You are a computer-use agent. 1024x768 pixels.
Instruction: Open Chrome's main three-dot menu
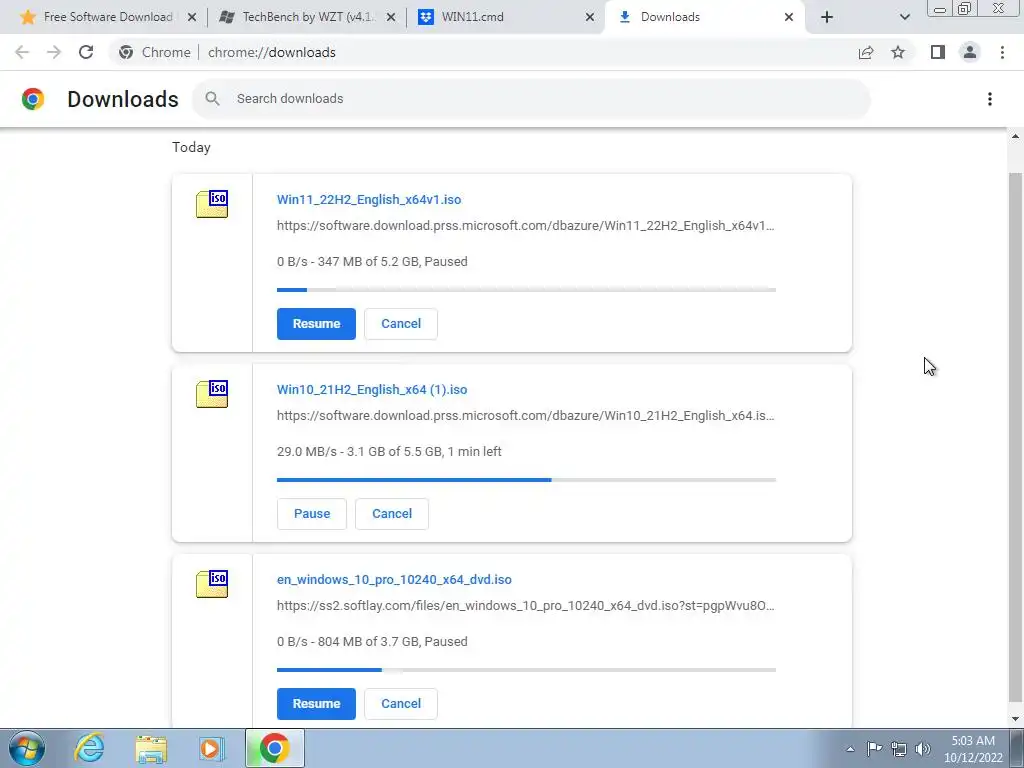click(x=1002, y=52)
